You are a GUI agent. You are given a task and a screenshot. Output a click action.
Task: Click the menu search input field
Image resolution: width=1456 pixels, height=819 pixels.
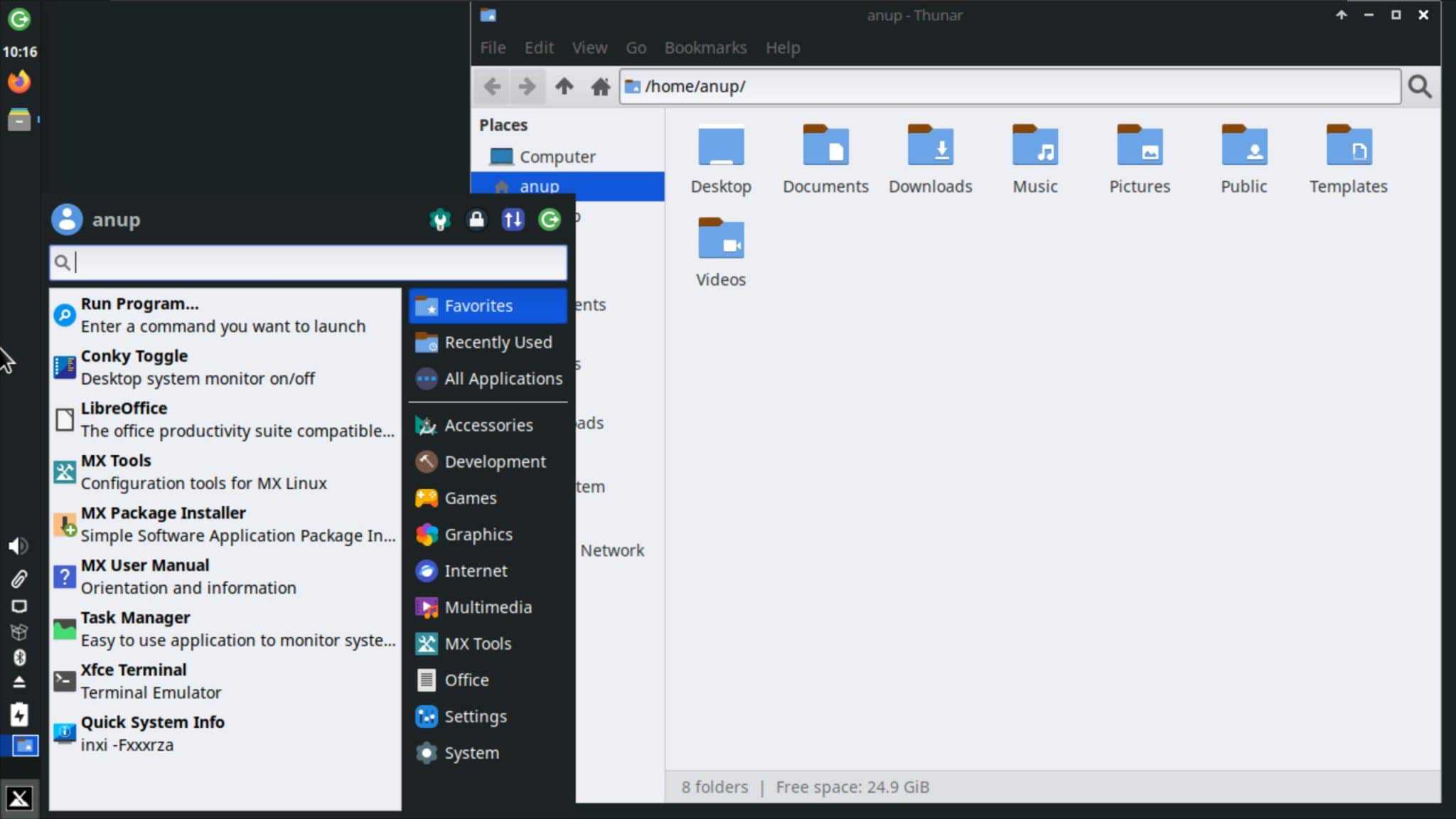[x=306, y=262]
